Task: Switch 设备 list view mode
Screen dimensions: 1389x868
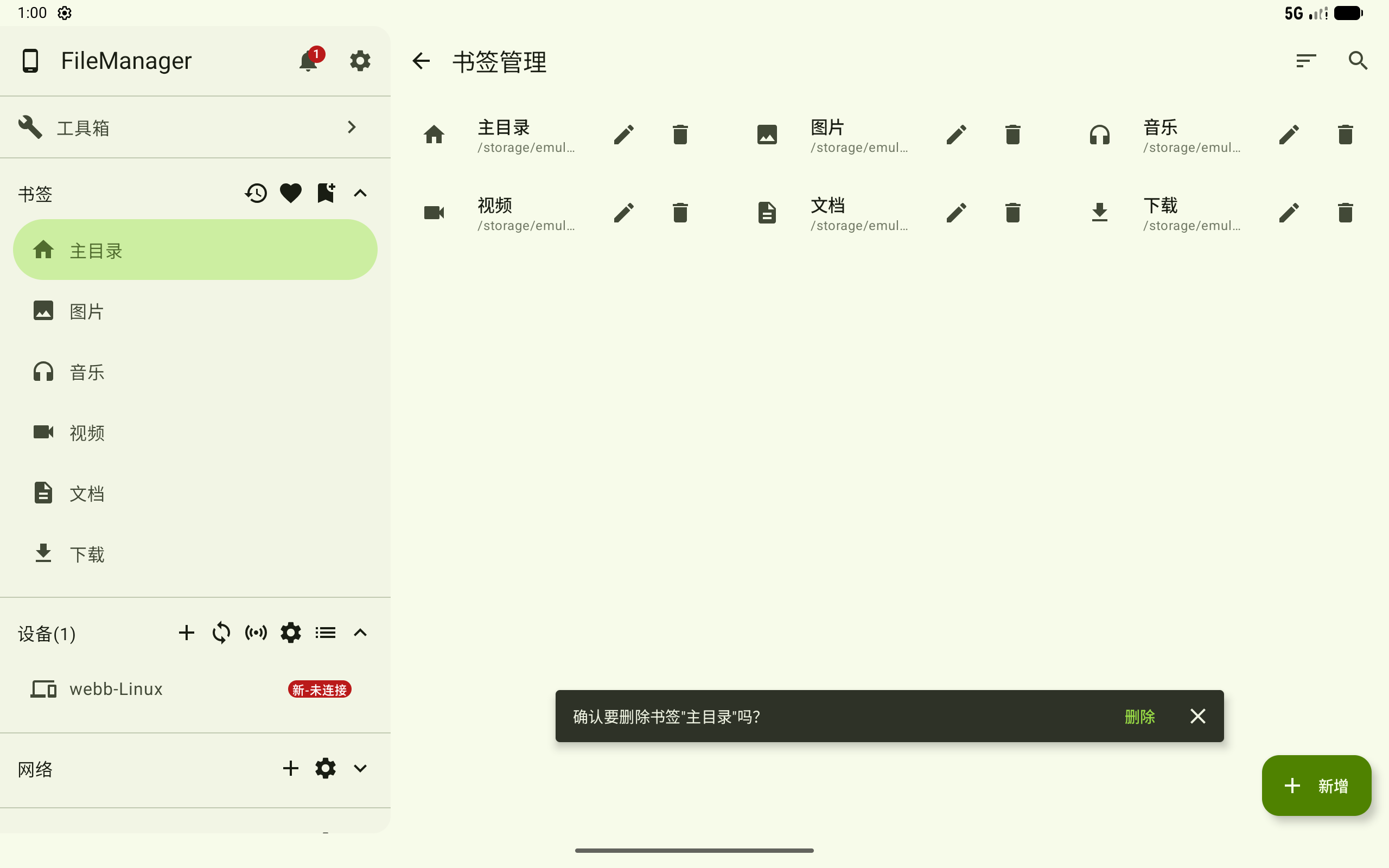Action: [x=326, y=633]
